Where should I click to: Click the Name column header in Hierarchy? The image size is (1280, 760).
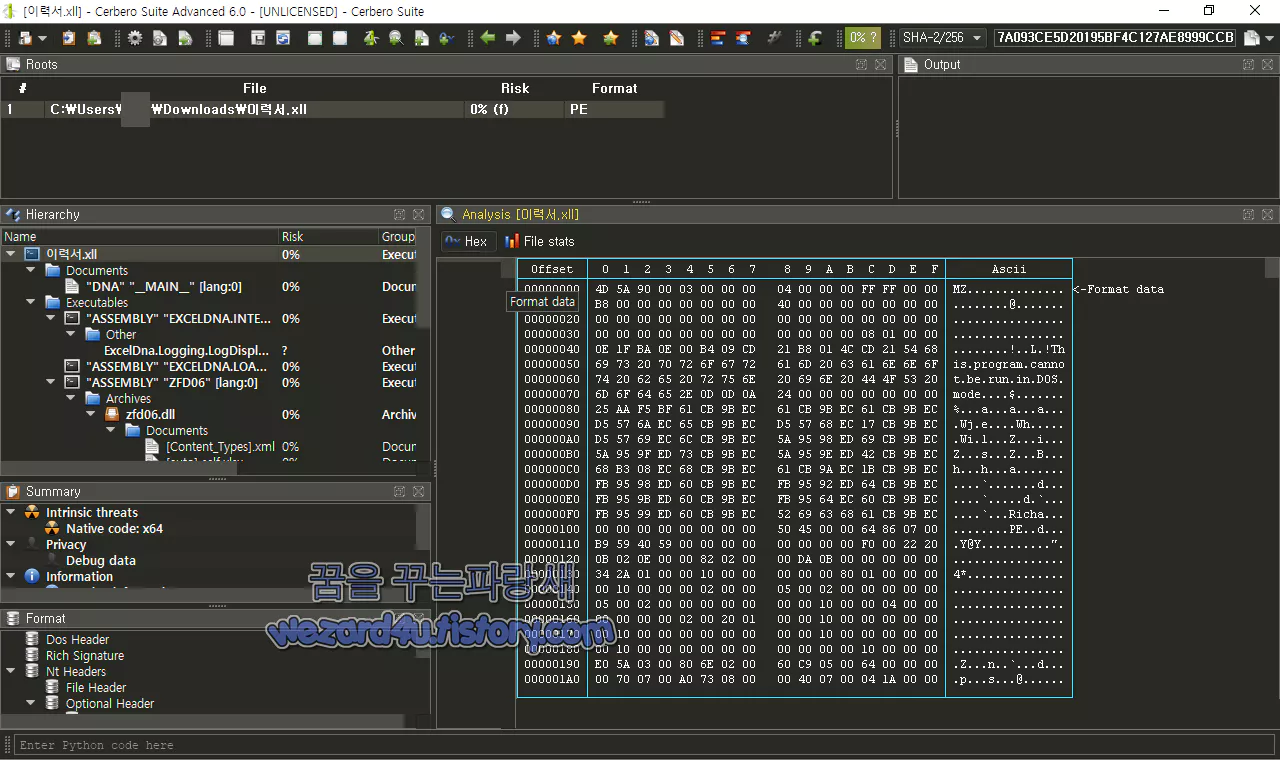tap(140, 236)
